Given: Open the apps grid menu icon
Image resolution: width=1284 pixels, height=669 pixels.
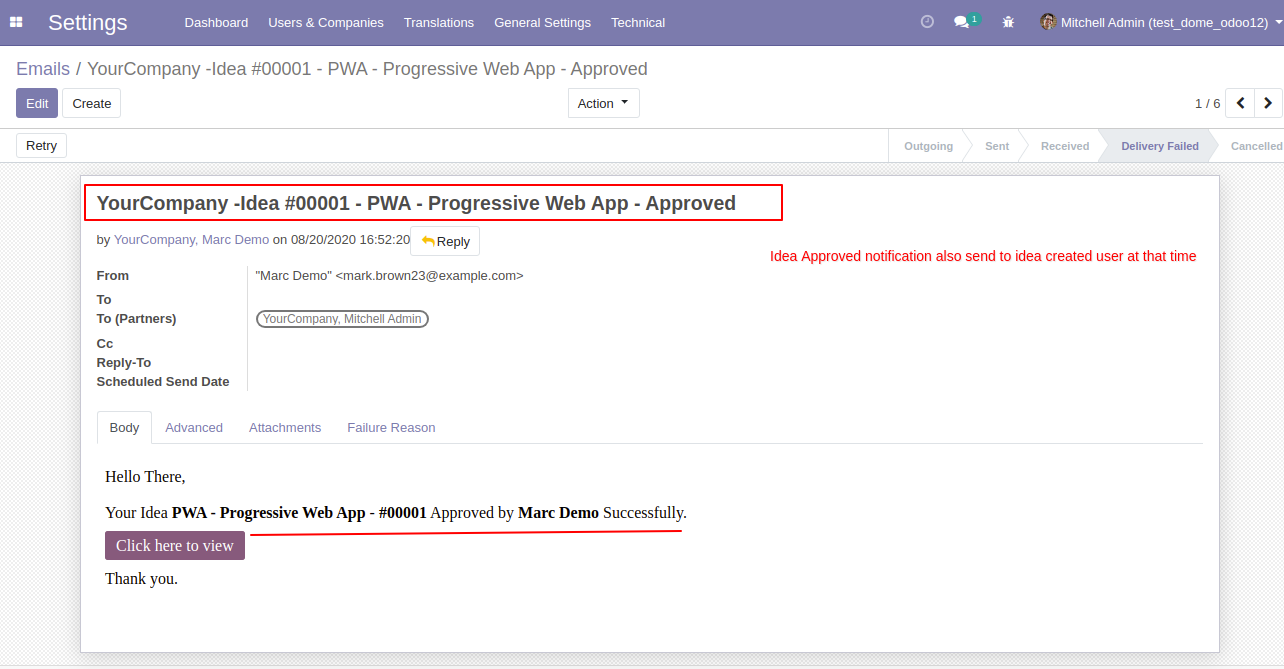Looking at the screenshot, I should pos(16,22).
